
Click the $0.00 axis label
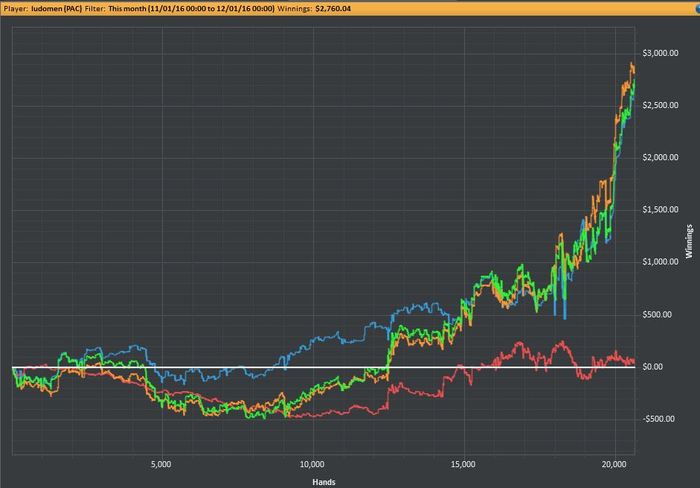(x=652, y=367)
